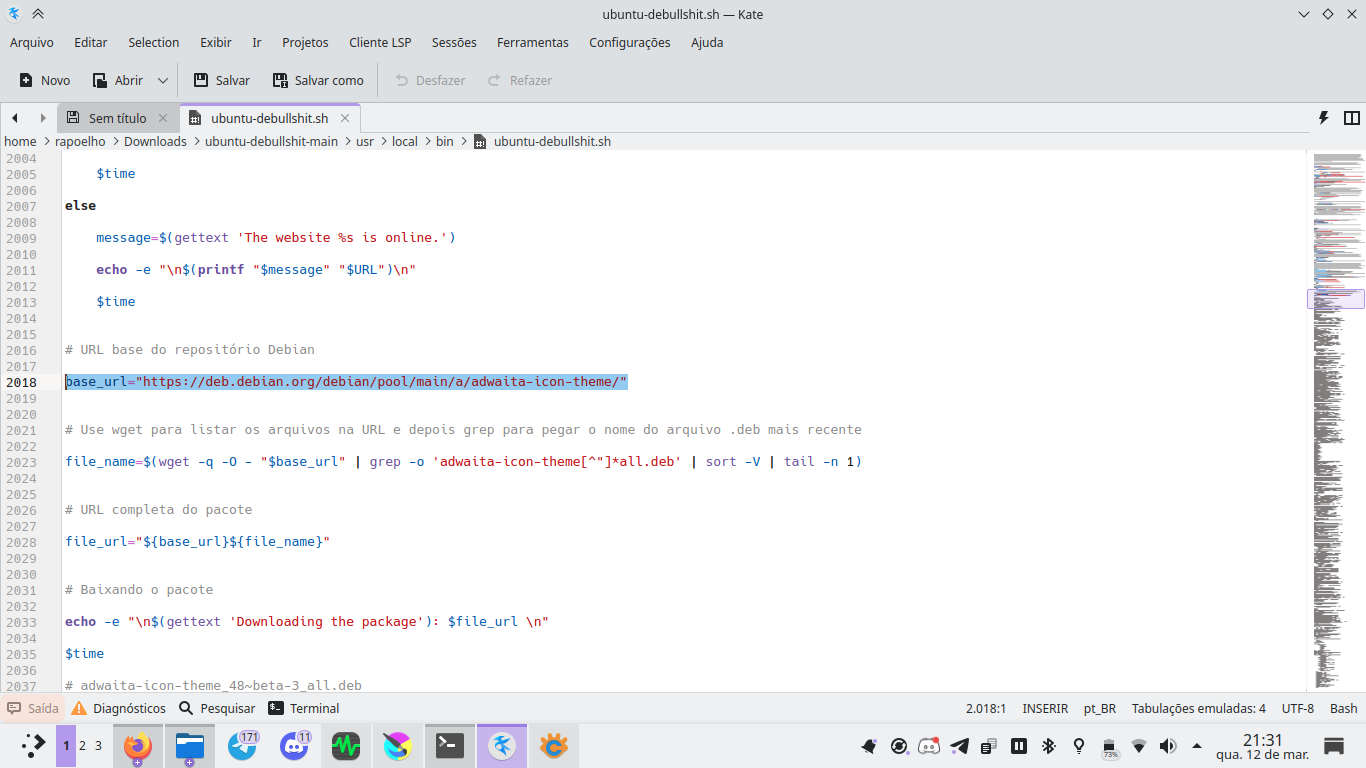Open the Projetos menu
Screen dimensions: 1366x768
305,42
